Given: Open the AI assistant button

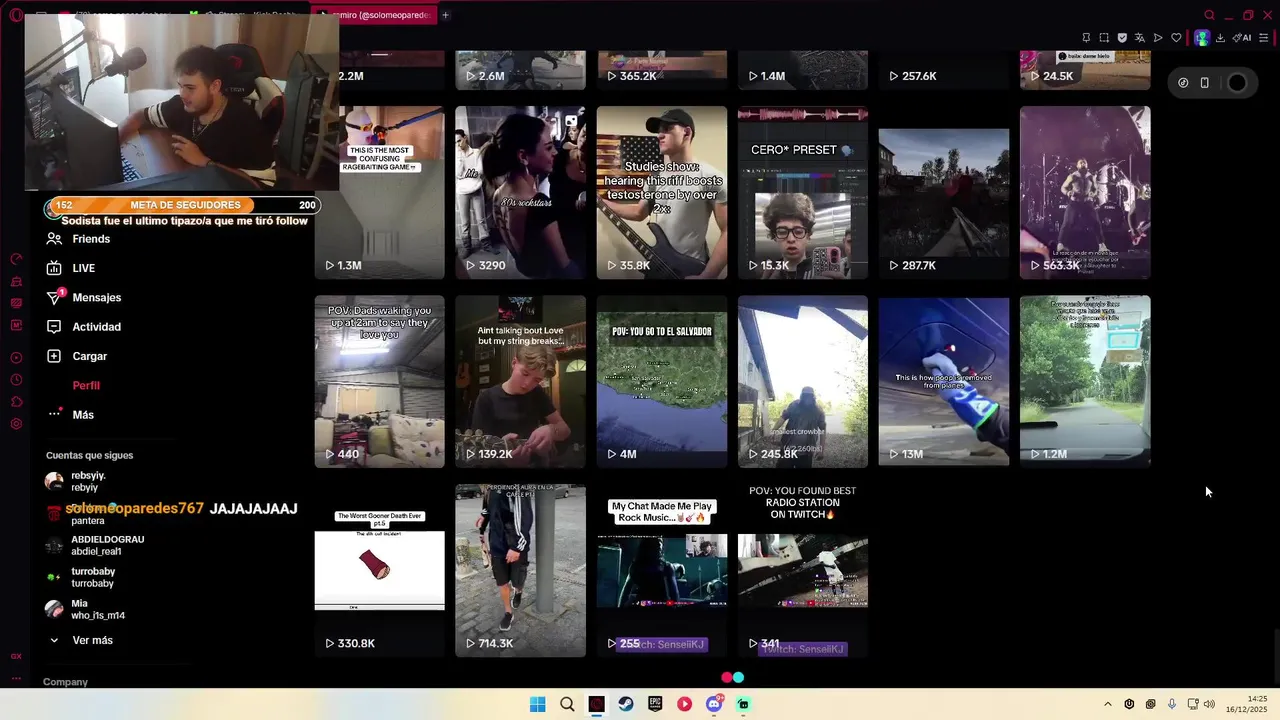Looking at the screenshot, I should click(x=1242, y=38).
